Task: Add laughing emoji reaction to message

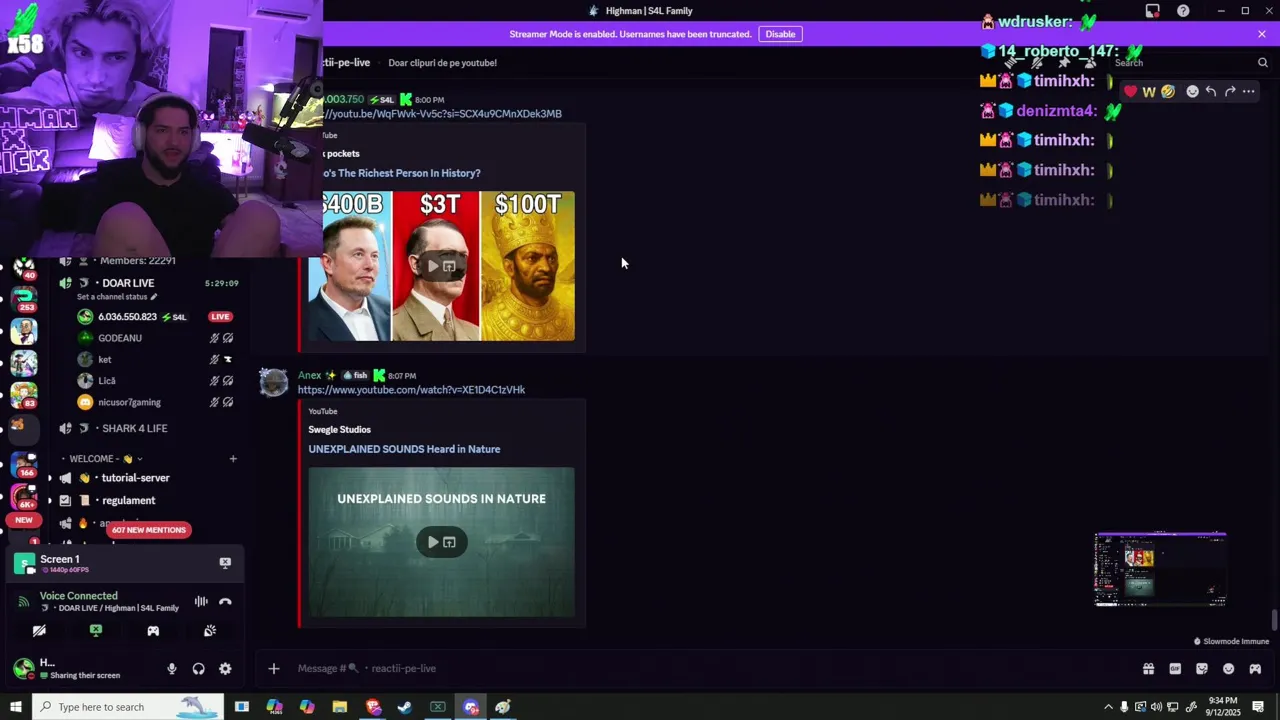Action: point(1167,92)
